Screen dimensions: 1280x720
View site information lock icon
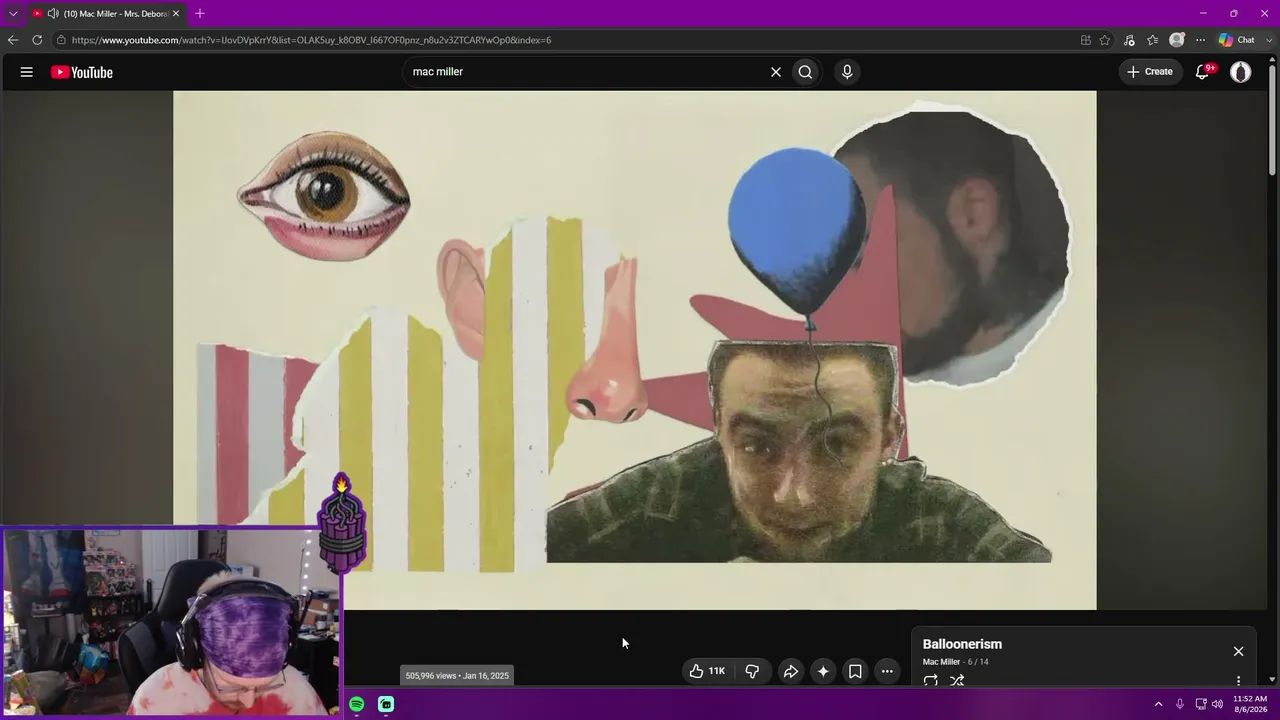61,40
